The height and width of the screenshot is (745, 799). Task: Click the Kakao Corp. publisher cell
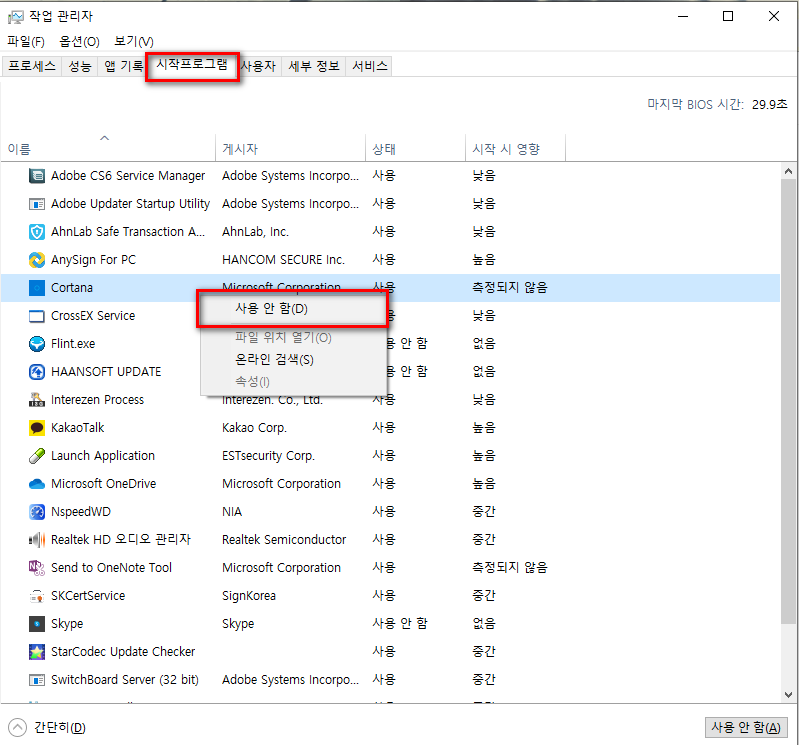254,428
